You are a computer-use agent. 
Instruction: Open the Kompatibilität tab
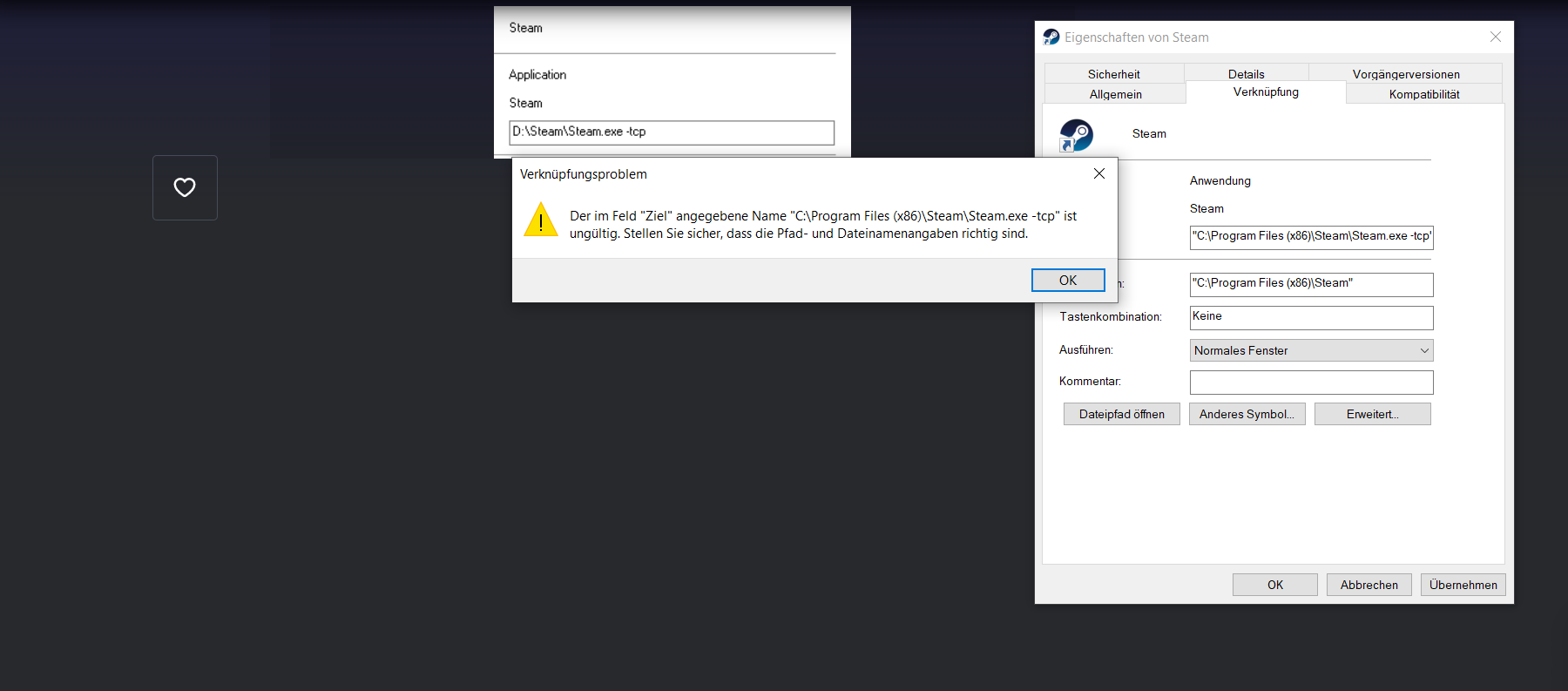pyautogui.click(x=1424, y=94)
